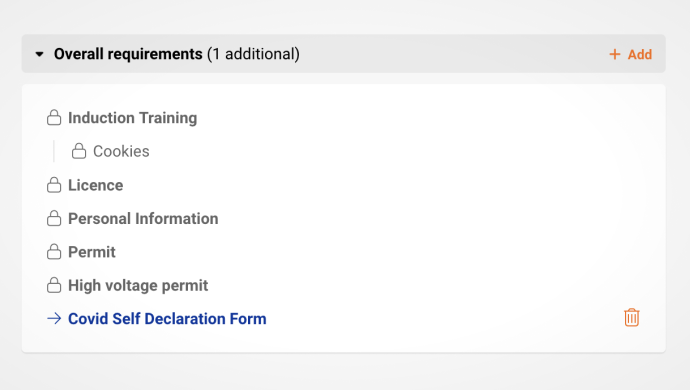
Task: Click the lock icon beside High voltage permit
Action: click(x=54, y=285)
